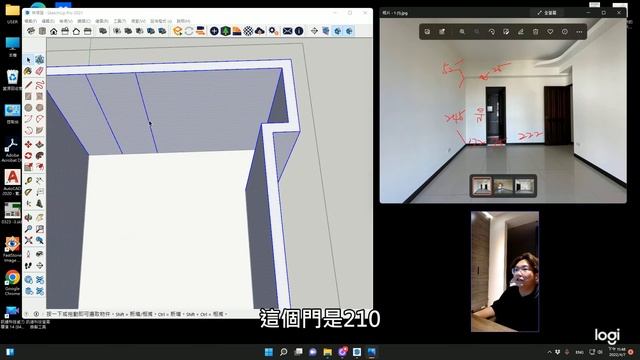This screenshot has height=360, width=640.
Task: Click the dark circle plus toolbar icon
Action: [214, 31]
